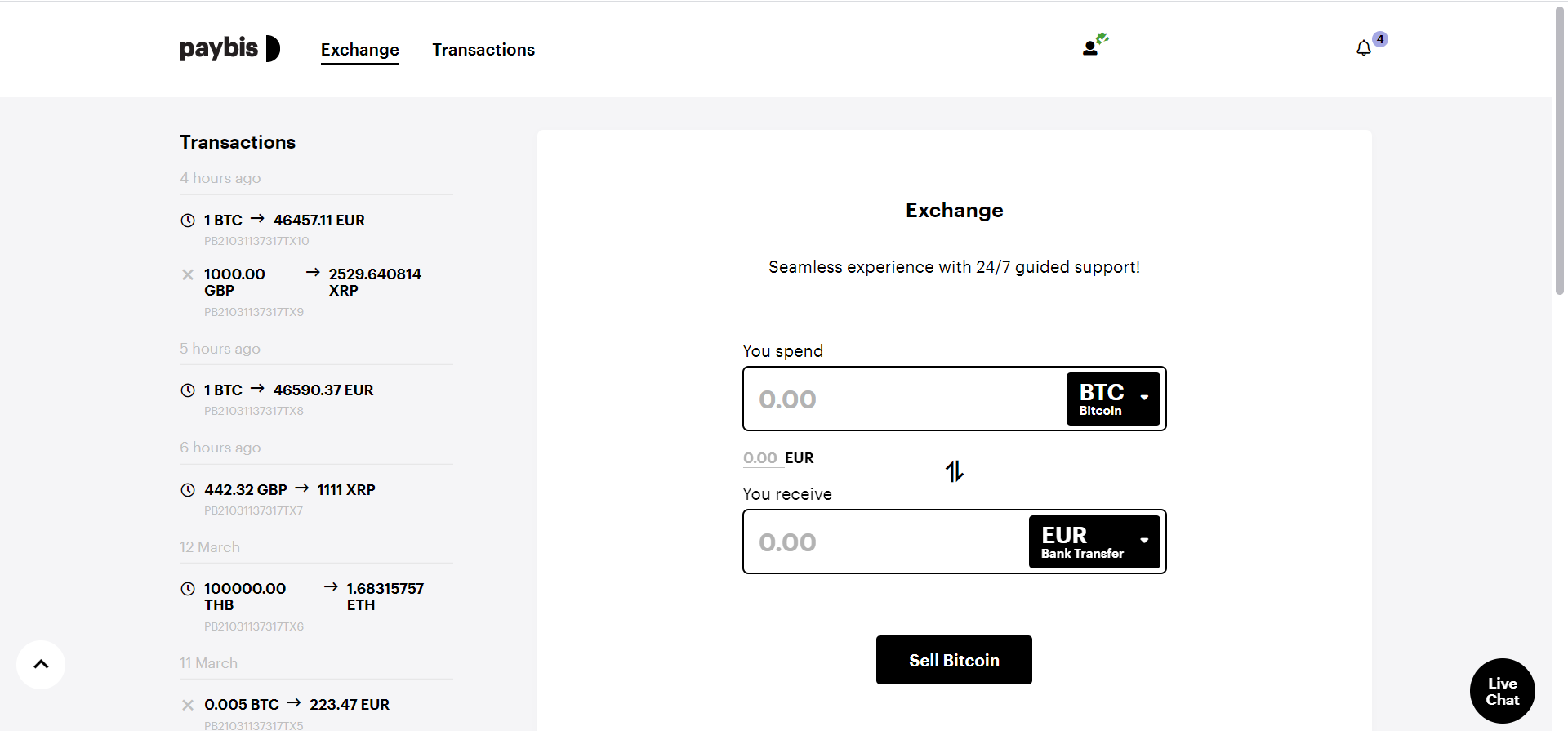
Task: Click the clock icon on the 1 BTC 46590.37 EUR transaction
Action: click(187, 390)
